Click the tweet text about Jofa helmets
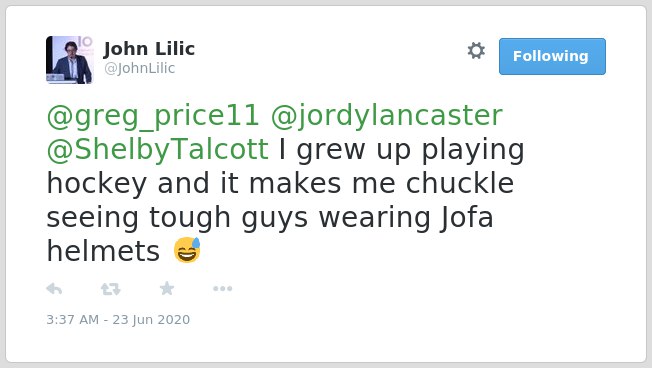Viewport: 652px width, 368px height. click(286, 184)
